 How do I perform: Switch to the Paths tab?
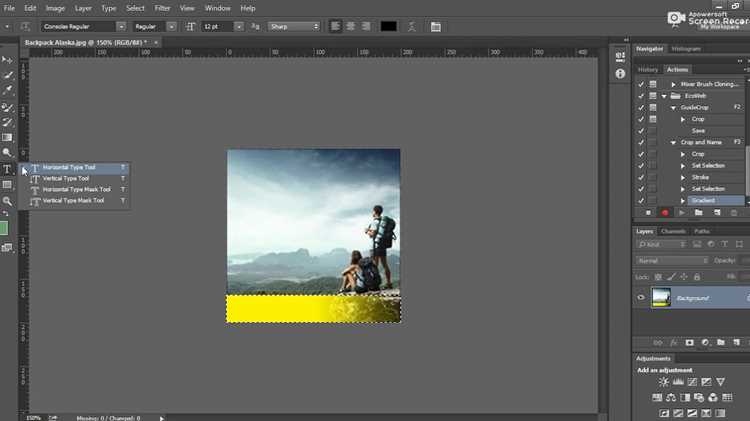[x=702, y=231]
